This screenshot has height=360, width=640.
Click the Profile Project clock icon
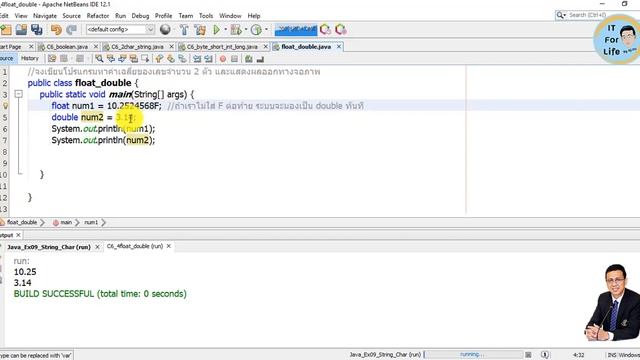(256, 29)
